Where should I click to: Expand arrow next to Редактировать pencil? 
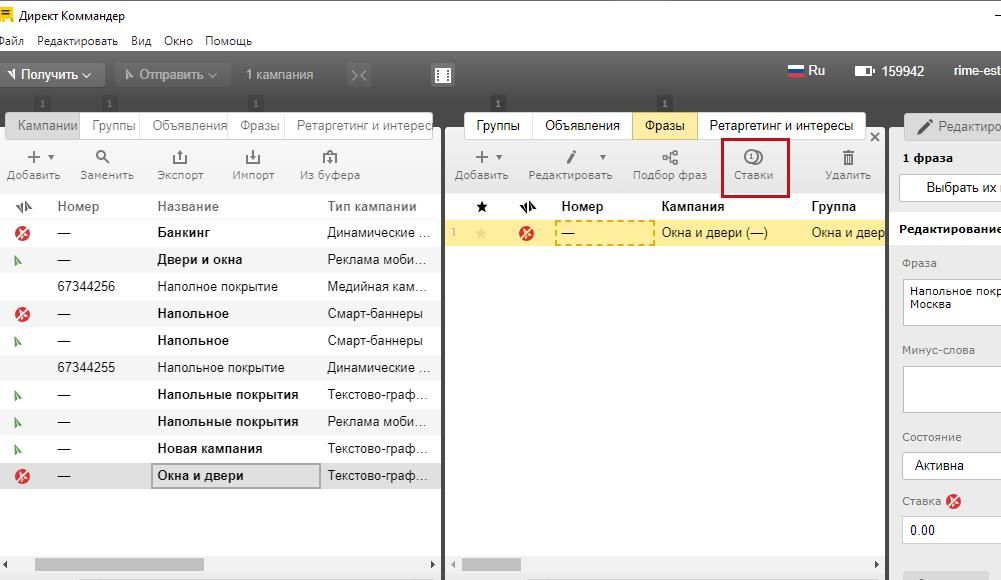point(603,157)
